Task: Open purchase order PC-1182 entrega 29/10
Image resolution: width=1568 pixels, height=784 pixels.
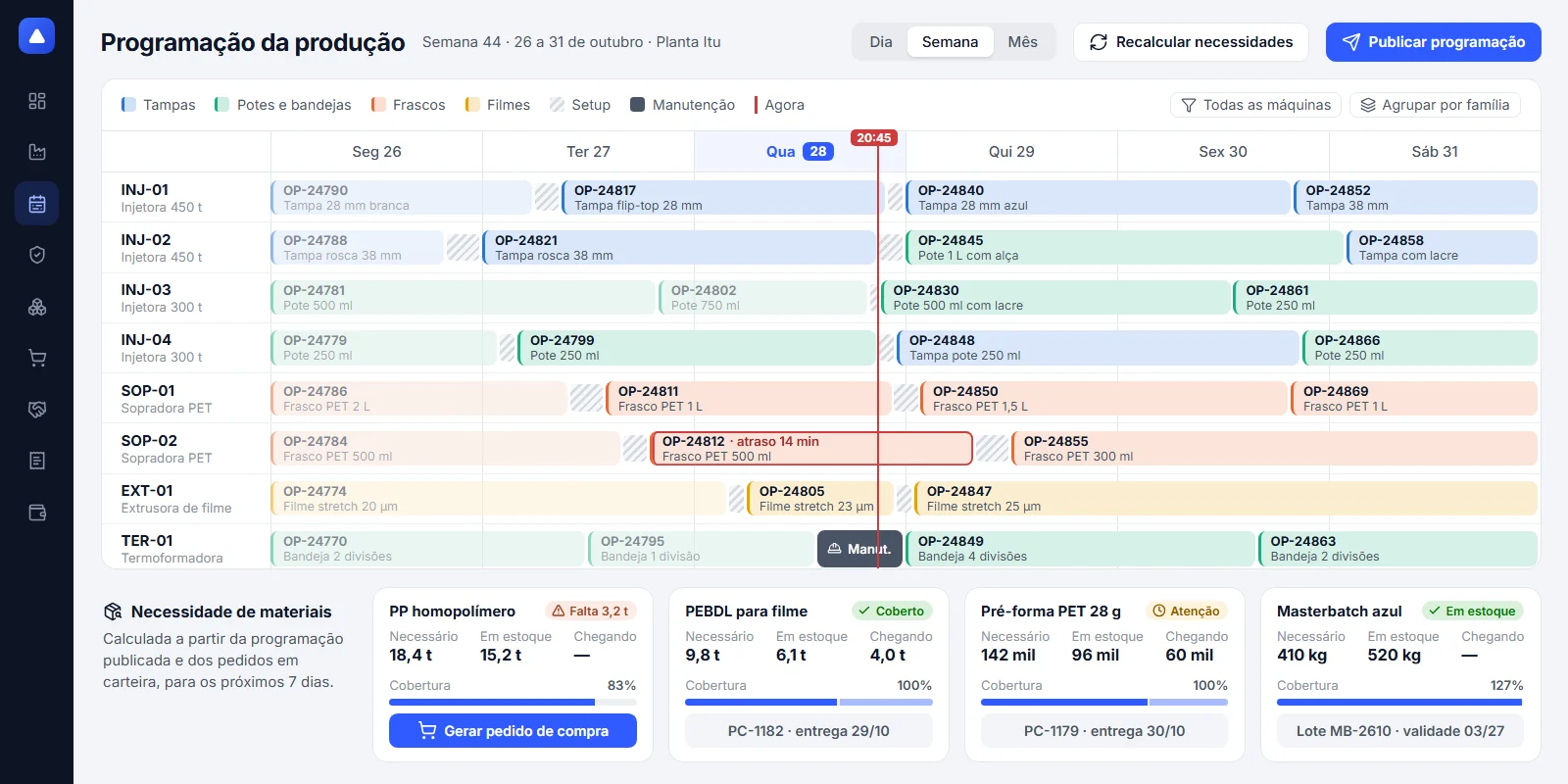Action: tap(808, 731)
